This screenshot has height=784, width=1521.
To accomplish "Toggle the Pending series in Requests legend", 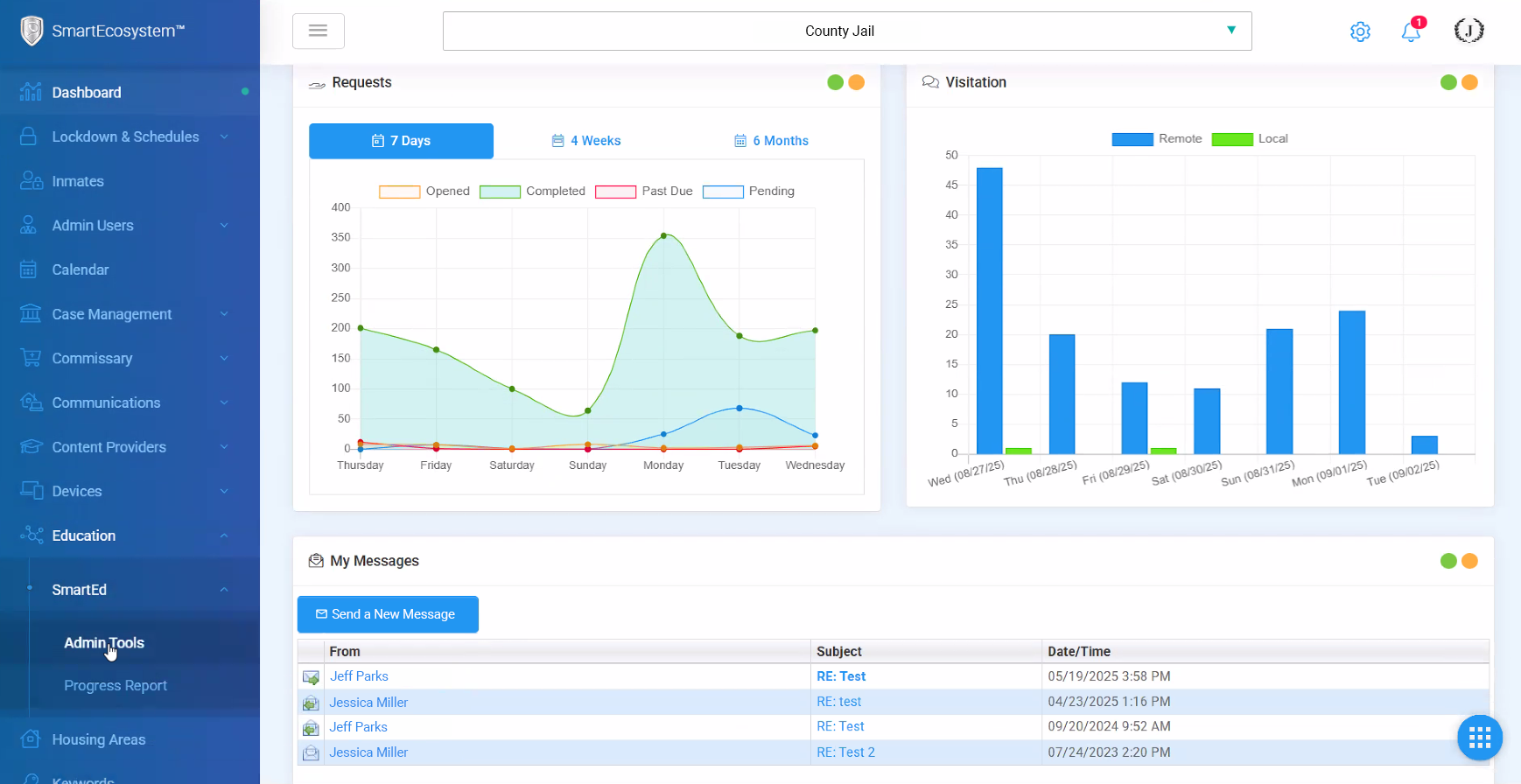I will tap(749, 192).
